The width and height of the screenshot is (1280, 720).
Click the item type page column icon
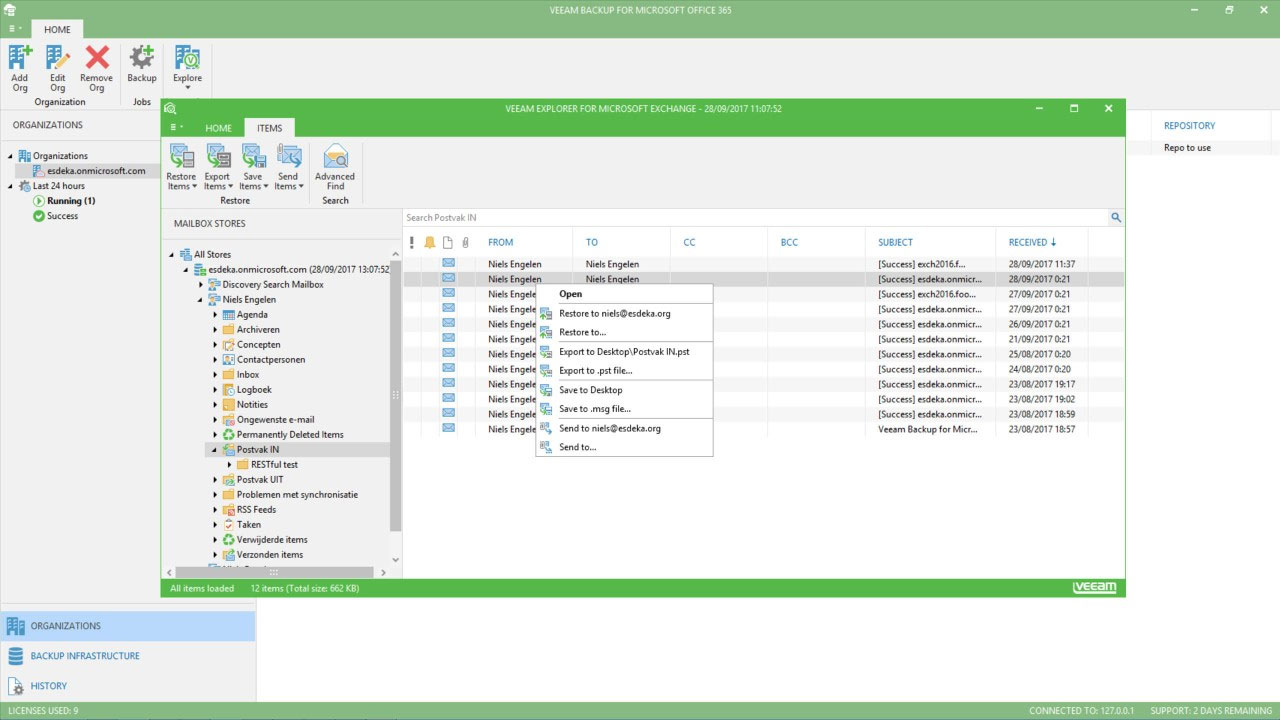[x=448, y=242]
